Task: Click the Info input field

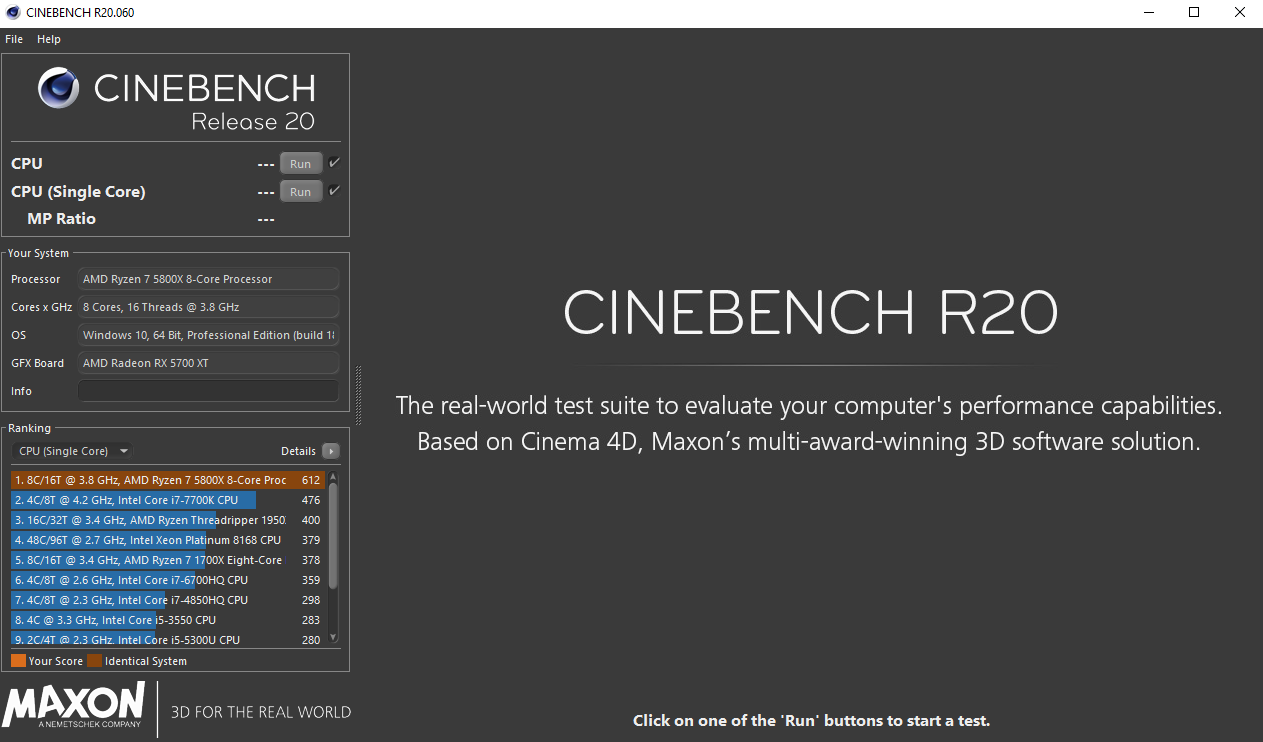Action: tap(208, 391)
